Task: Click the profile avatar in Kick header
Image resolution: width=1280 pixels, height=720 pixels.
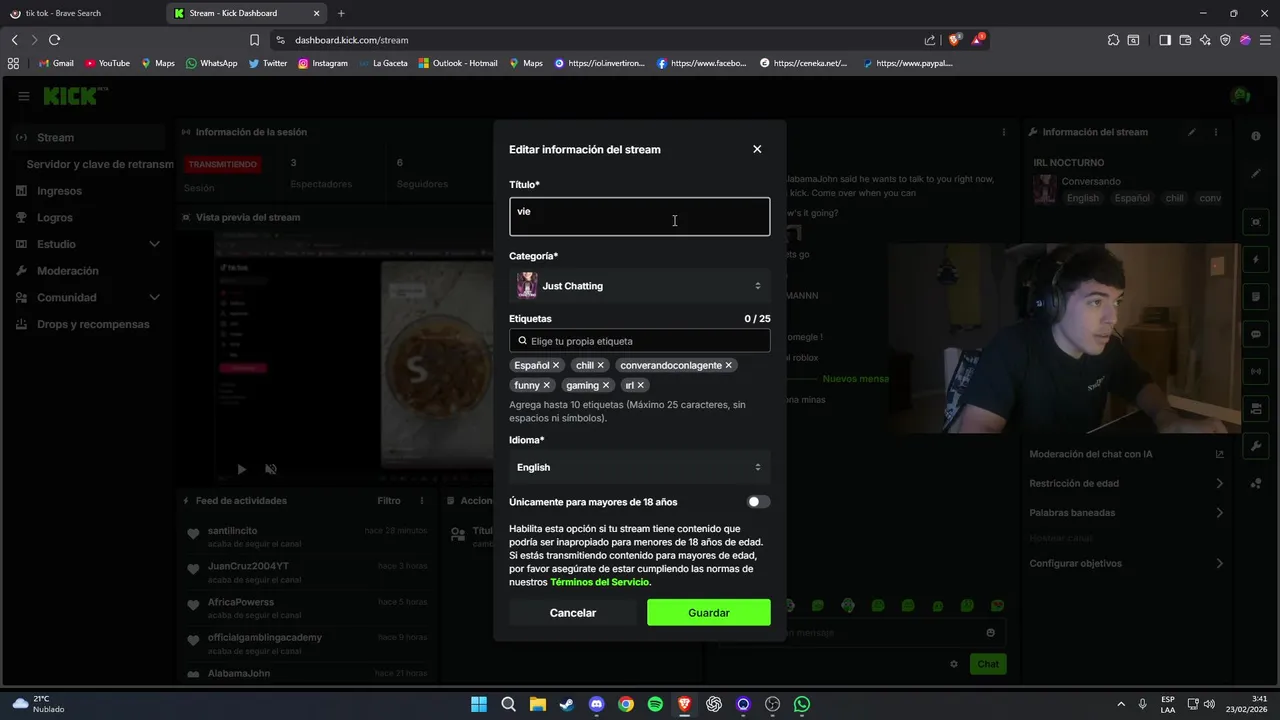Action: 1241,96
